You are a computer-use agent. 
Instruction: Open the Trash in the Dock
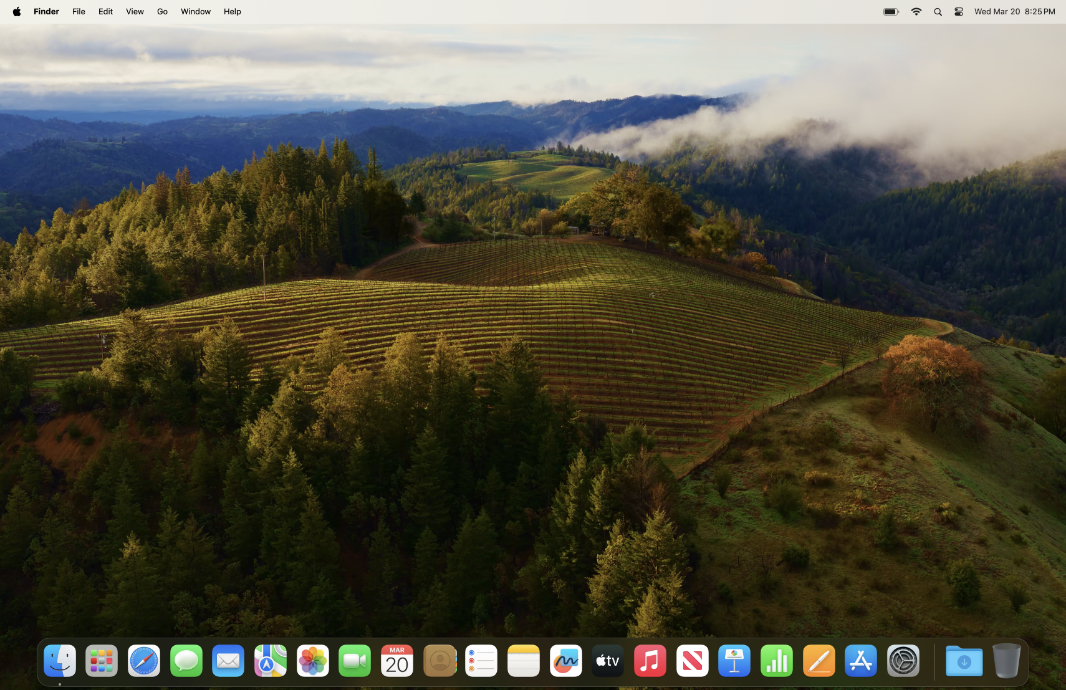tap(1006, 660)
